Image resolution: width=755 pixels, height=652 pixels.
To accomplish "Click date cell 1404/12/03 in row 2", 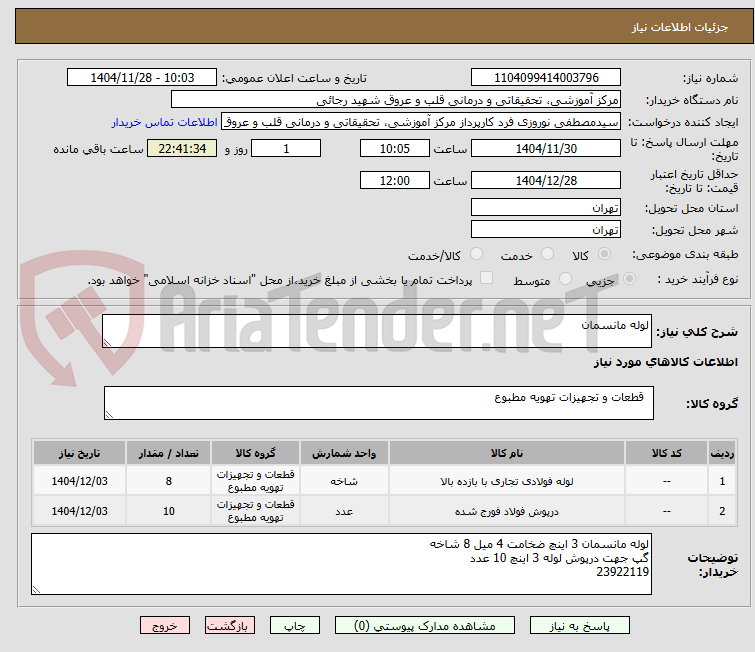I will [x=79, y=511].
